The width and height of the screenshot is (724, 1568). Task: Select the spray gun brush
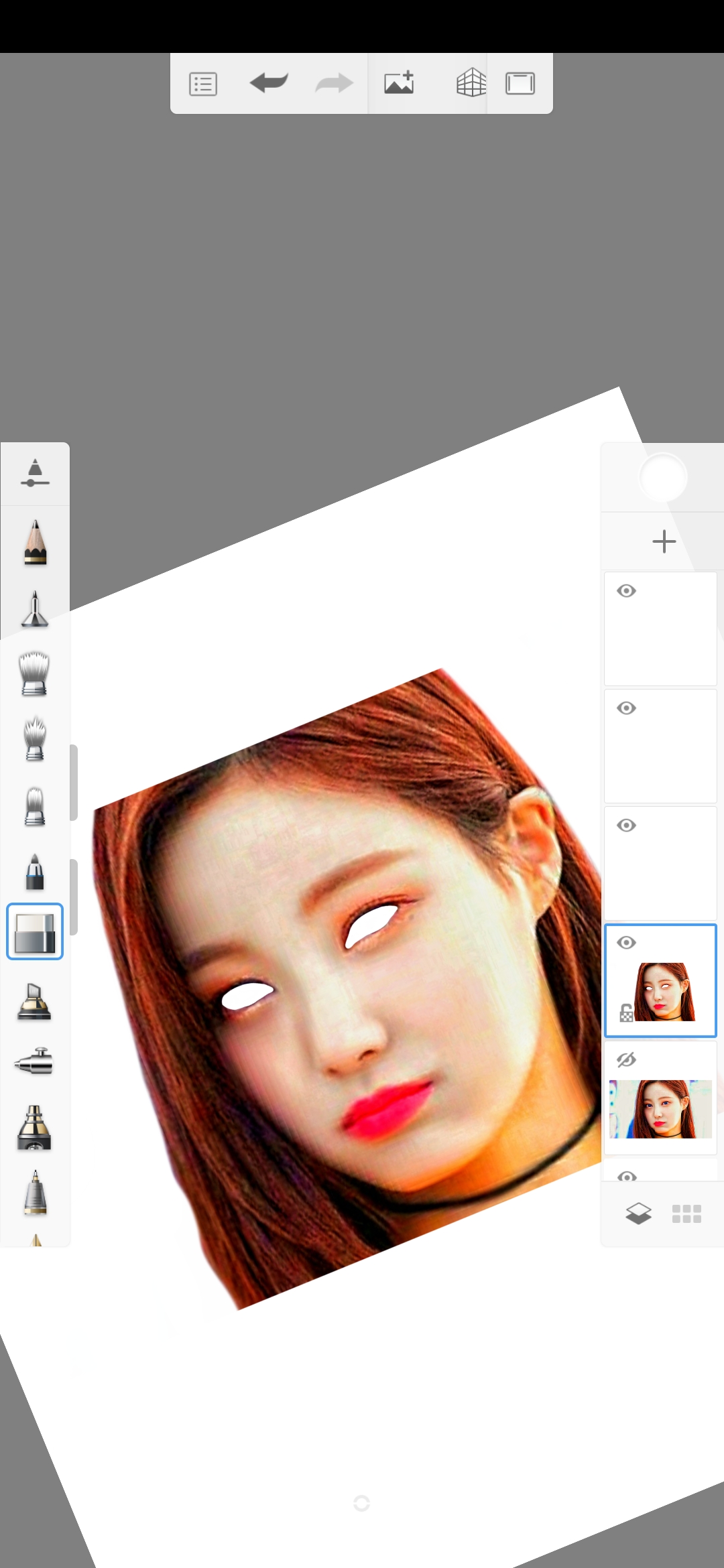coord(35,1062)
